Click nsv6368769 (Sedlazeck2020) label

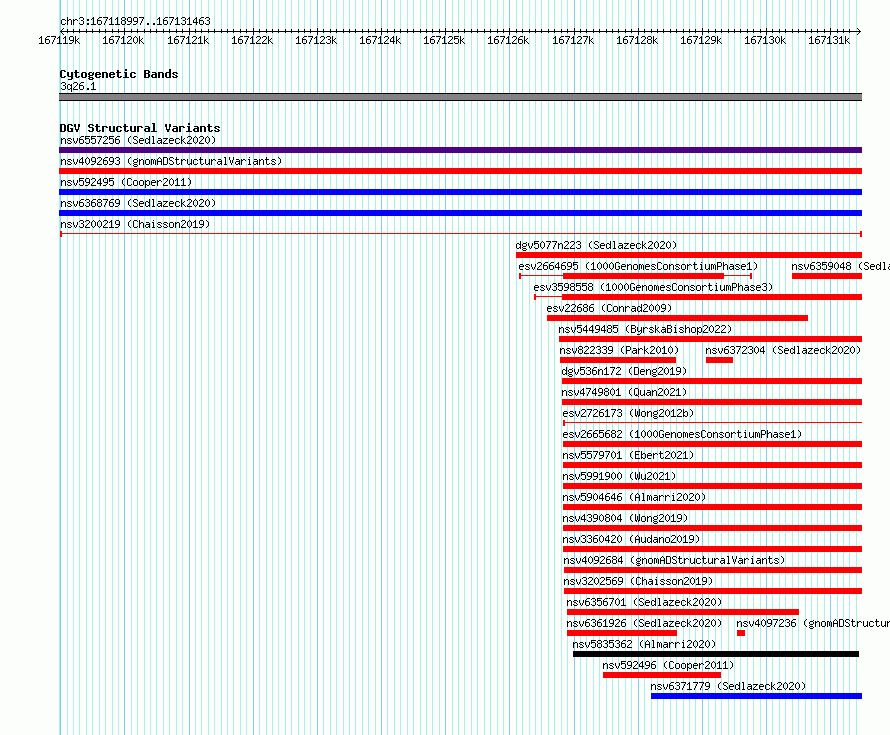138,203
